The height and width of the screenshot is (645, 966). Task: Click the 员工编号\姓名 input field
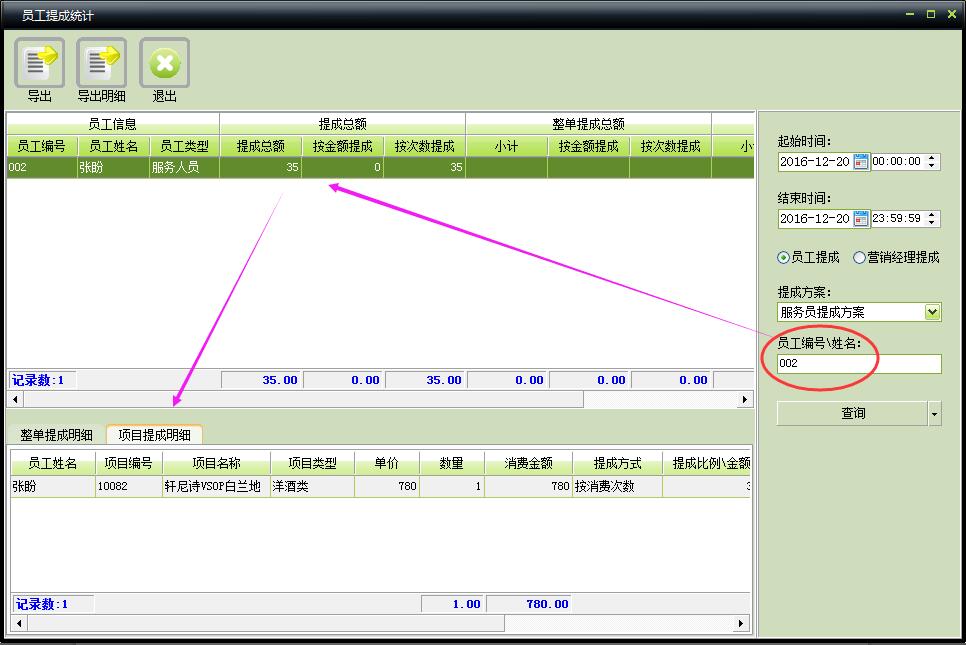tap(859, 363)
